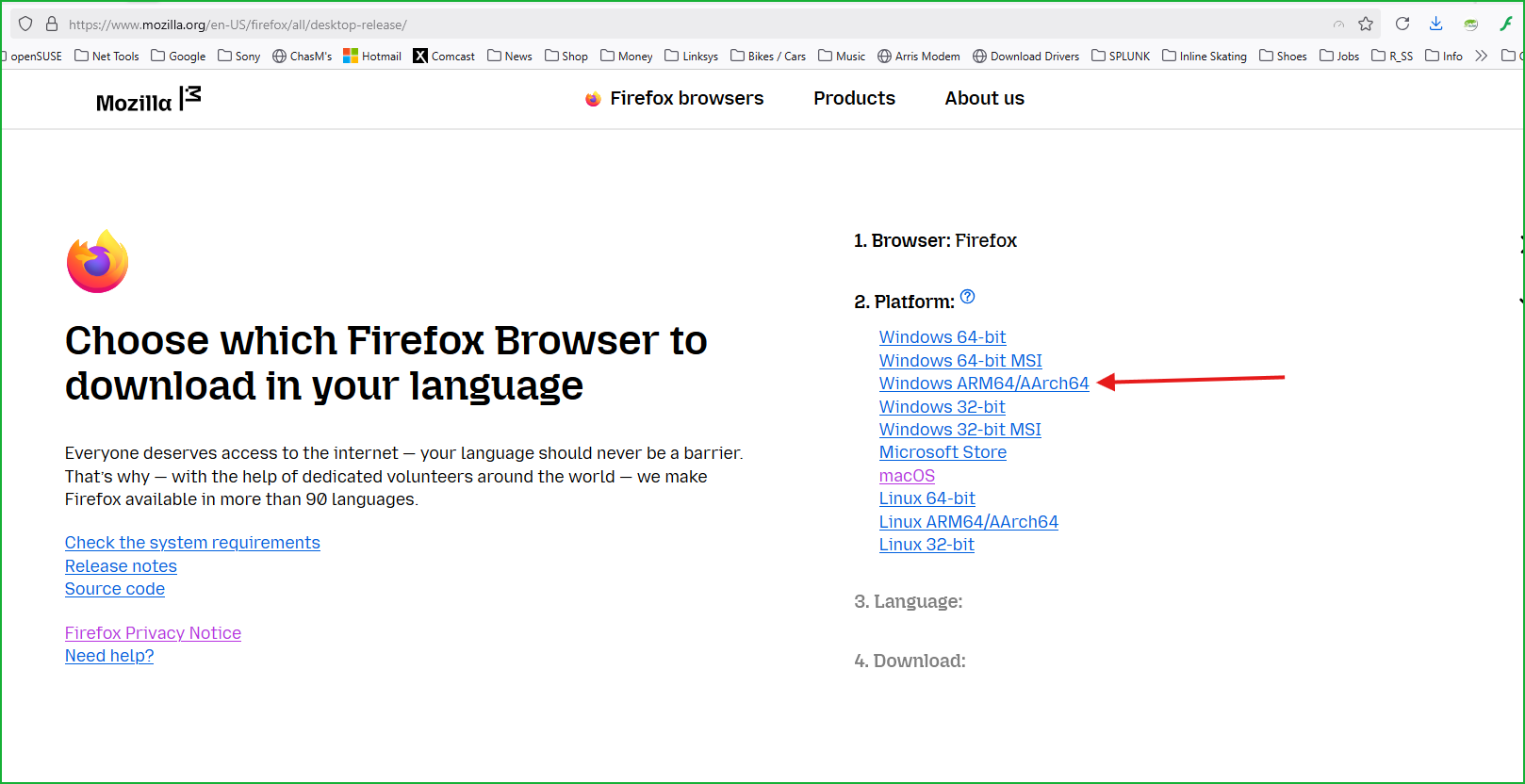The height and width of the screenshot is (784, 1525).
Task: Select Windows 32-bit MSI platform
Action: [960, 430]
